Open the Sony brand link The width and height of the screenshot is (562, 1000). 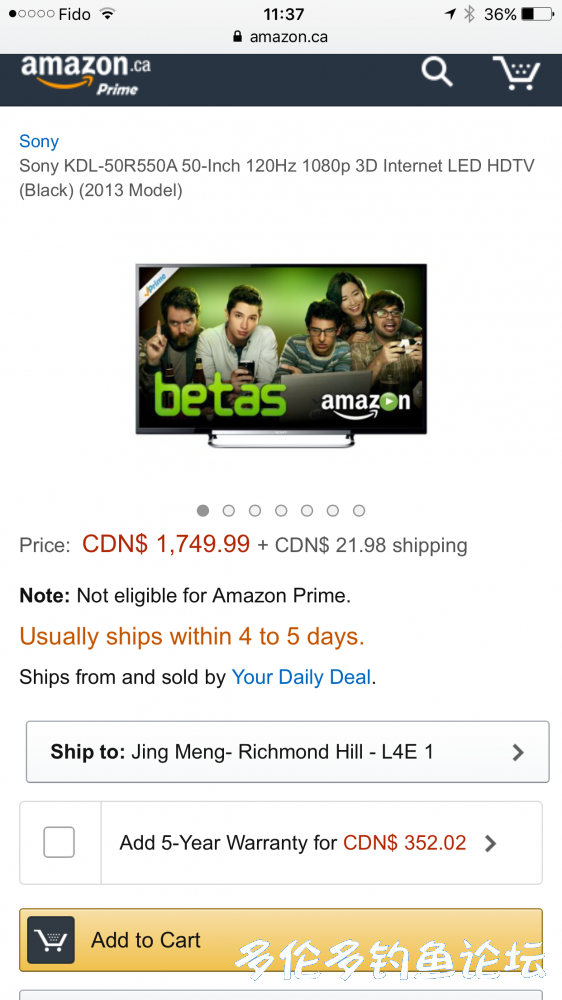[x=39, y=141]
